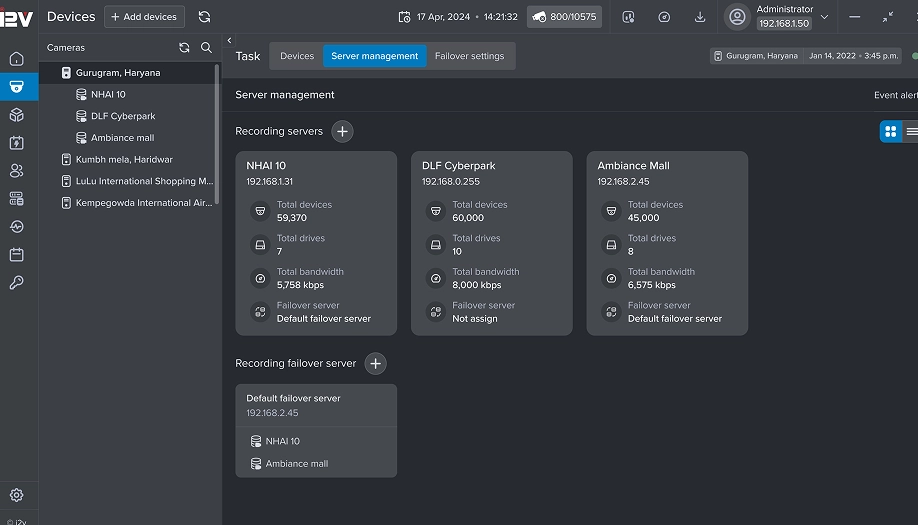Switch to the Devices tab
This screenshot has height=525, width=918.
coord(297,56)
